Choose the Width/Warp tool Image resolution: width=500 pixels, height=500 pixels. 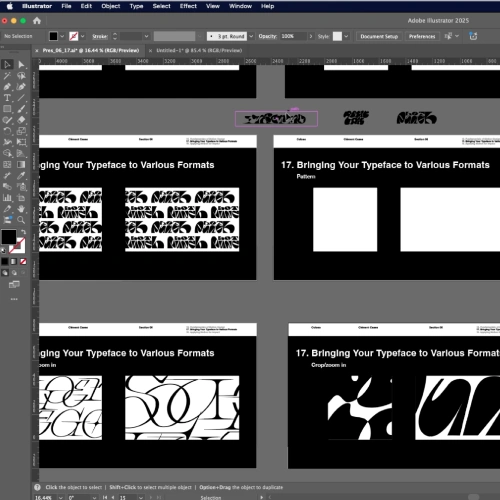pyautogui.click(x=7, y=142)
